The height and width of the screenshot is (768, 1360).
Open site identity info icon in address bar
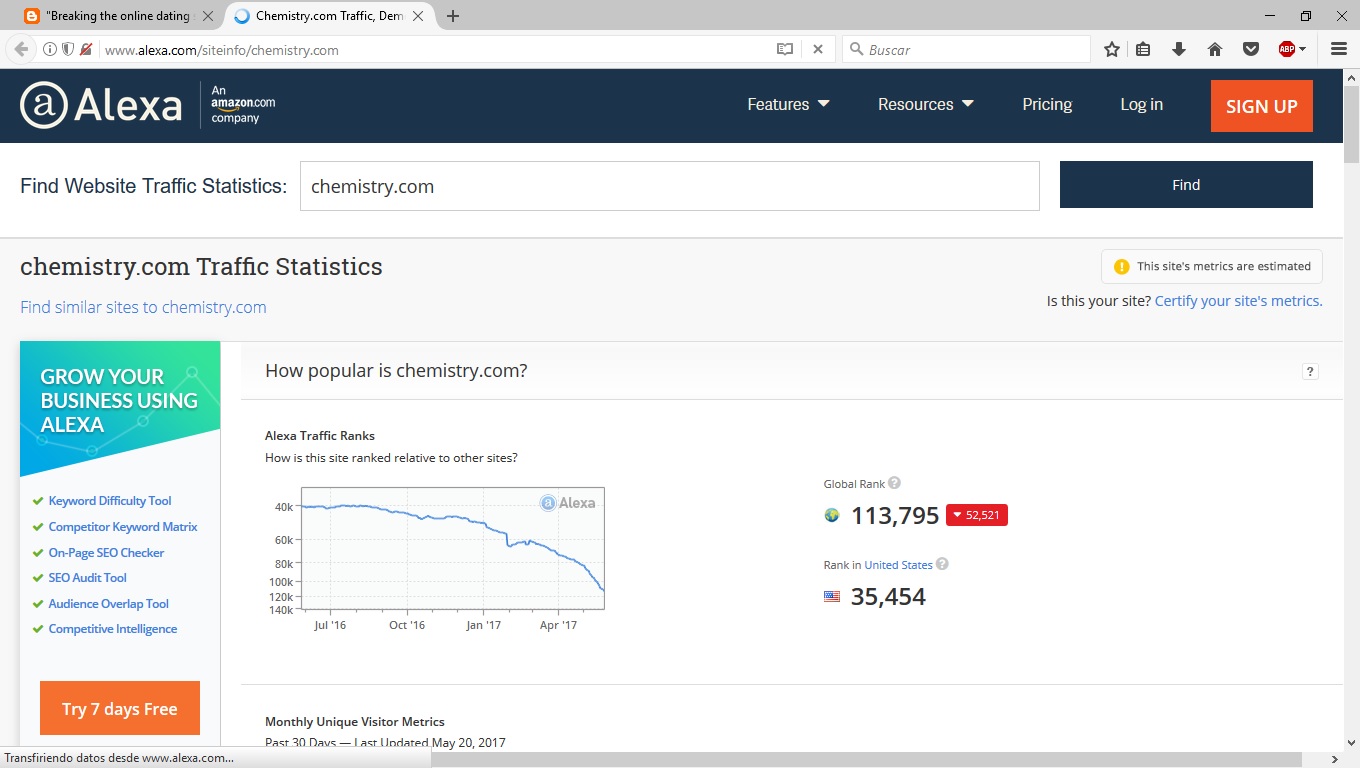click(50, 49)
